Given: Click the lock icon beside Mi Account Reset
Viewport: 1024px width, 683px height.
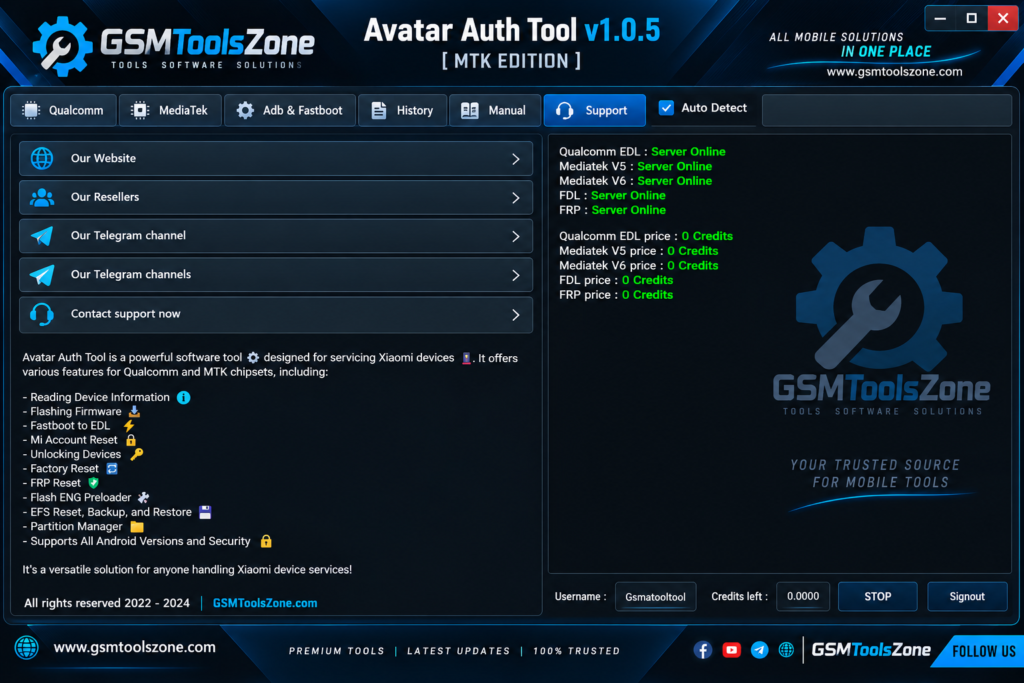Looking at the screenshot, I should click(x=131, y=440).
